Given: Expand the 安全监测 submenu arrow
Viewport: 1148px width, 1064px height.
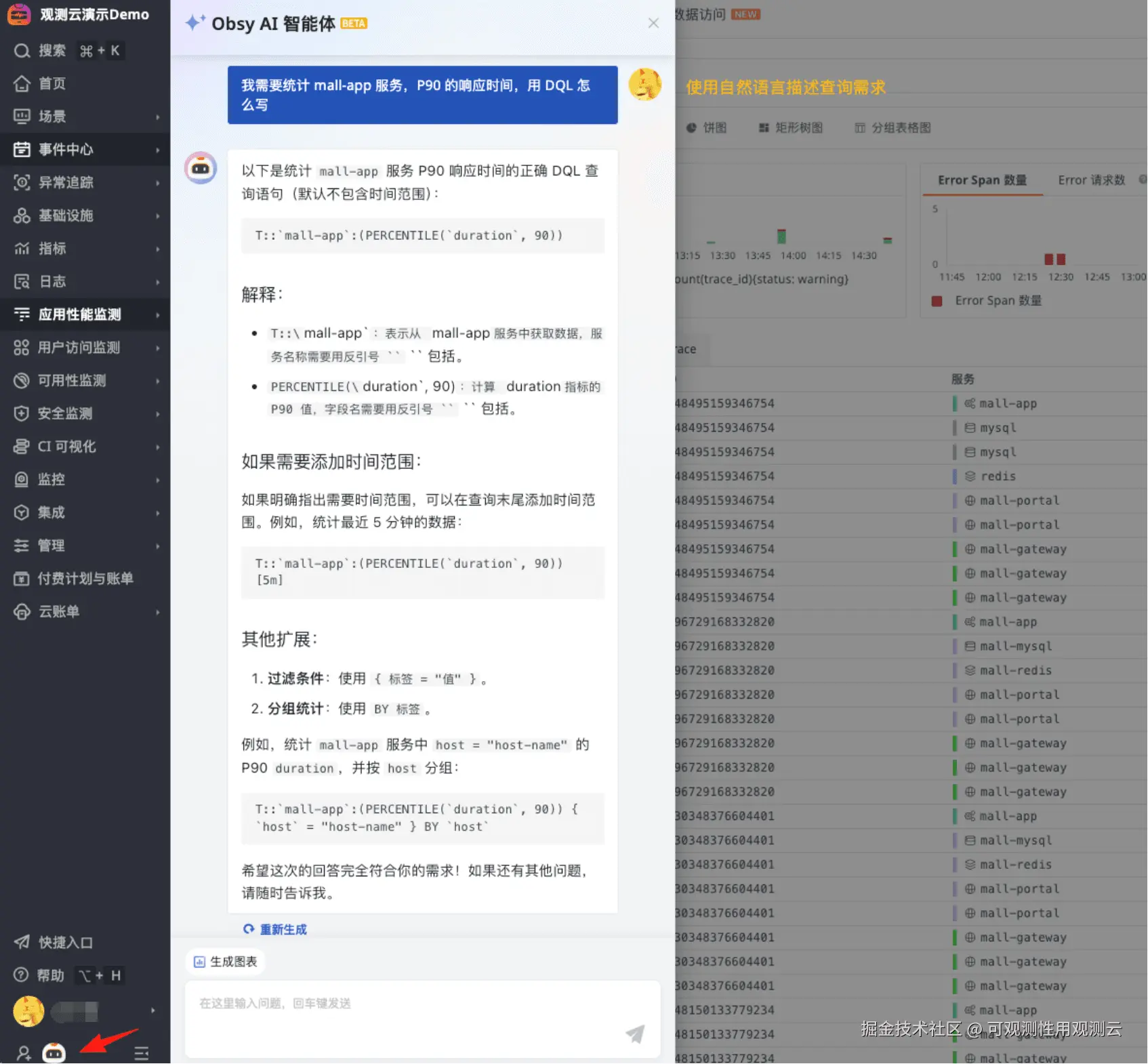Looking at the screenshot, I should click(158, 414).
